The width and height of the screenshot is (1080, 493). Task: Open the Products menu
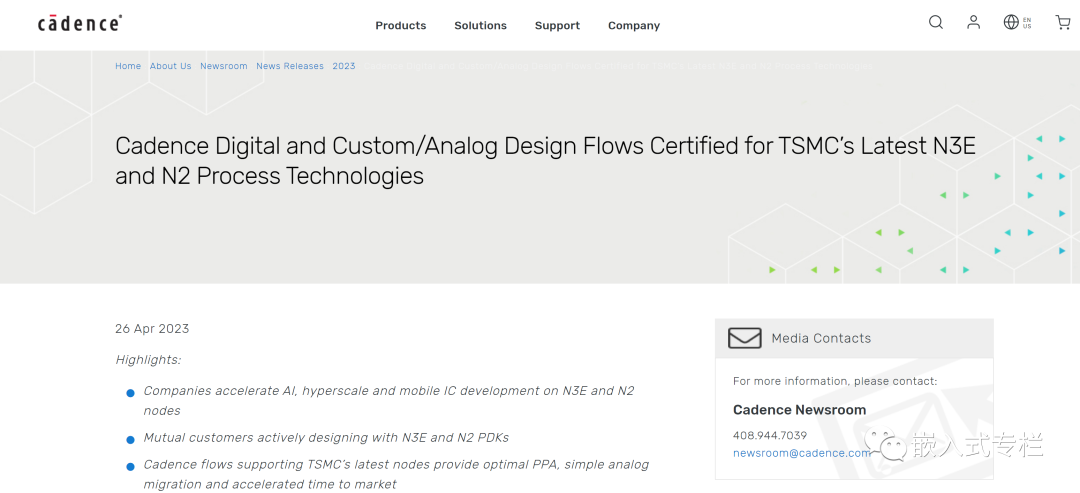point(401,25)
